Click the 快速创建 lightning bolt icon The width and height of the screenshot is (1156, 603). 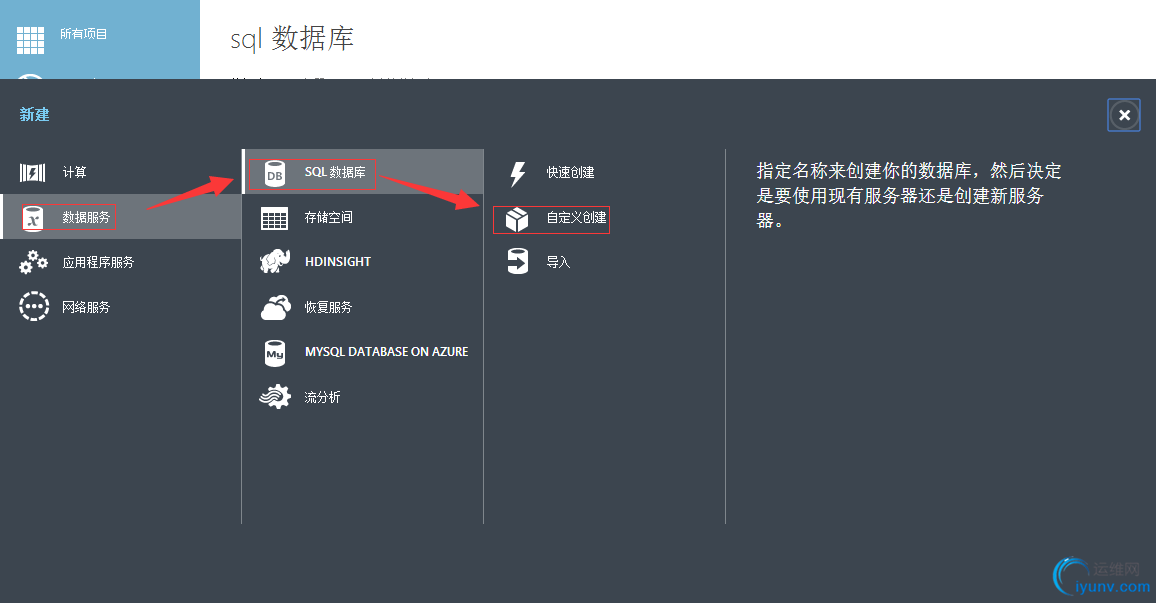tap(518, 174)
